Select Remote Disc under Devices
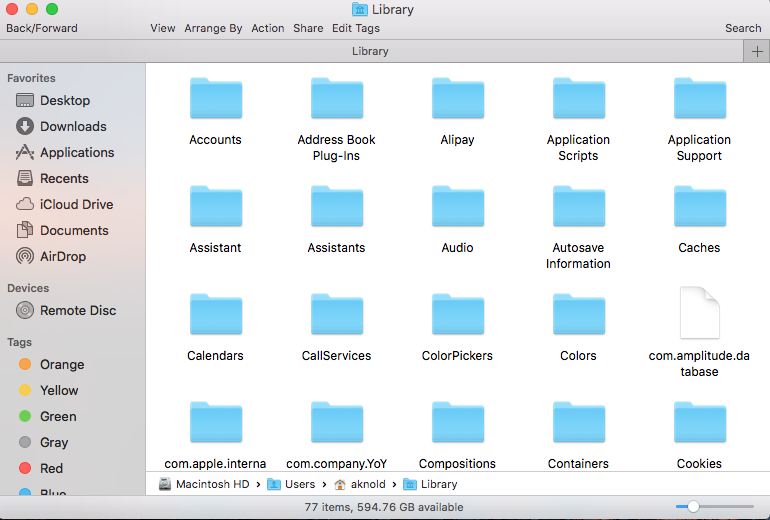The image size is (770, 520). point(77,310)
